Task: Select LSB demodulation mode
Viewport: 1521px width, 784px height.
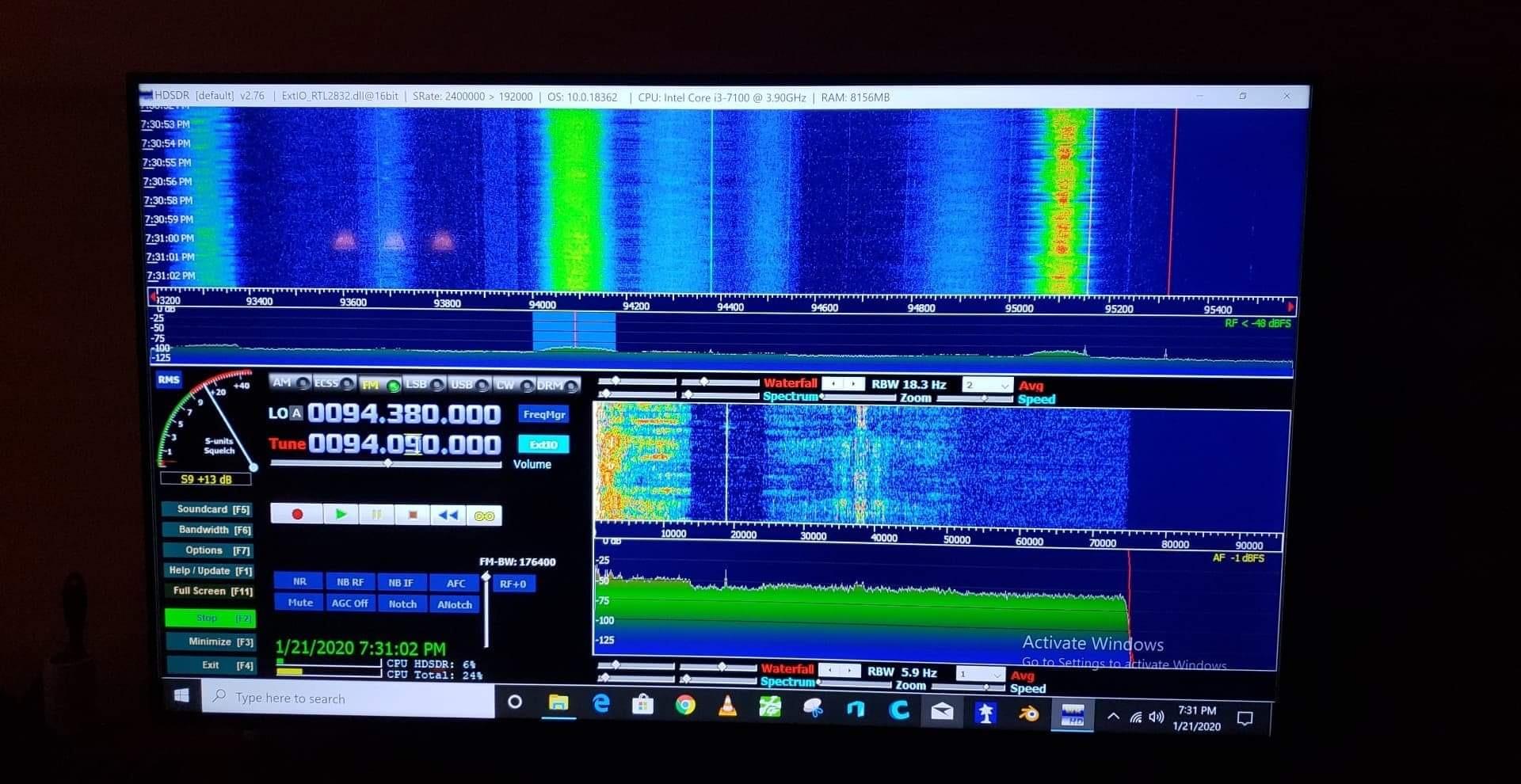Action: pyautogui.click(x=425, y=385)
